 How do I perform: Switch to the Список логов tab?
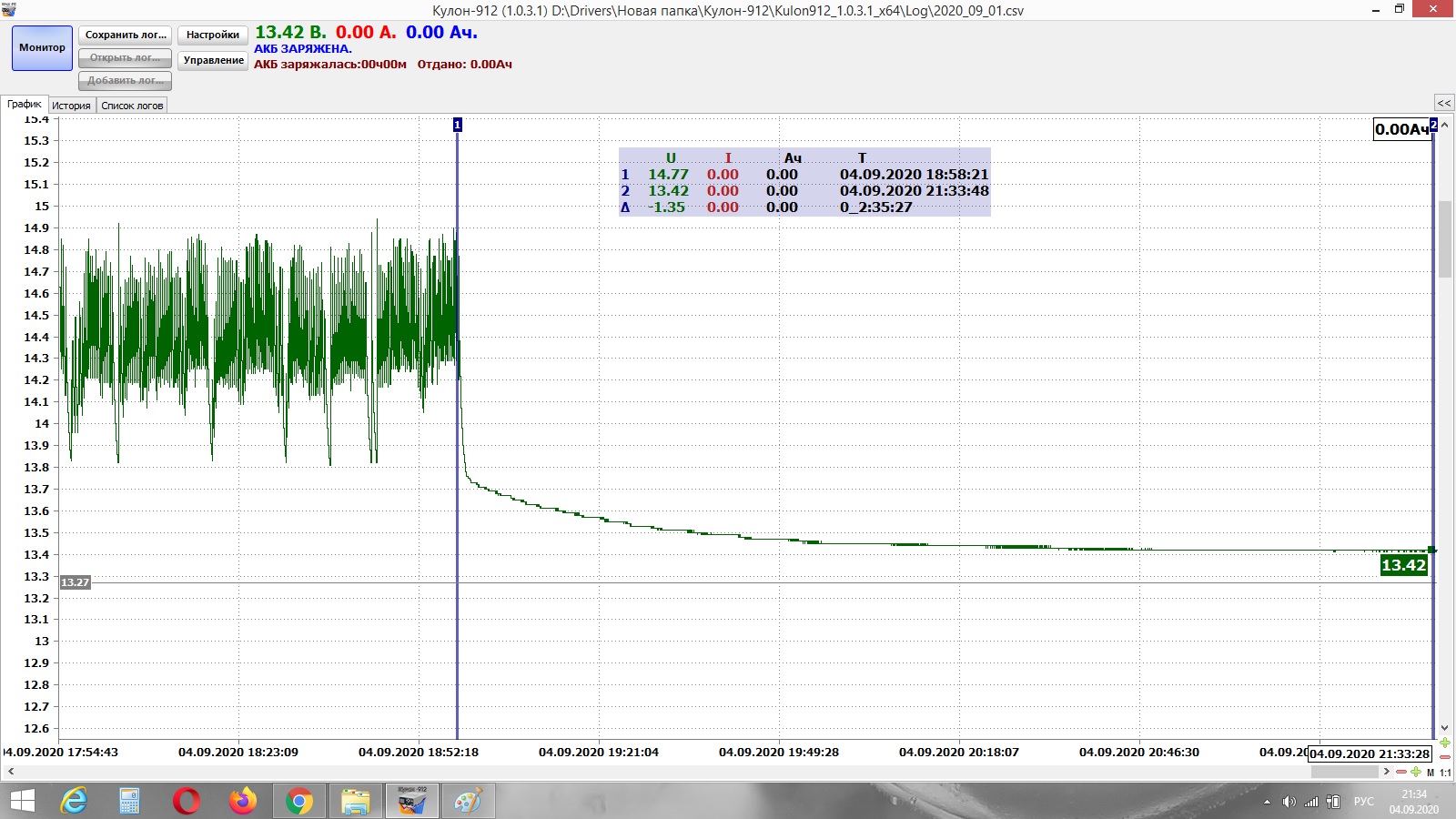click(132, 106)
